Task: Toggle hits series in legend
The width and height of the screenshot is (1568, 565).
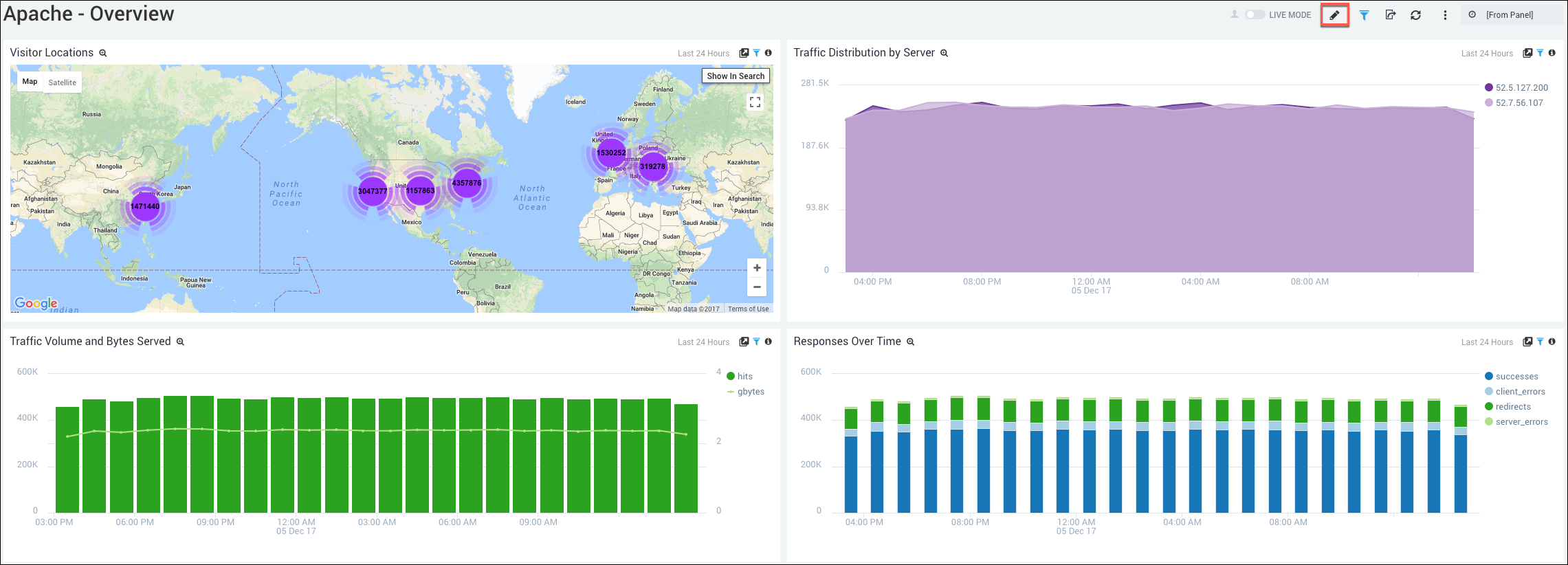Action: pos(744,377)
